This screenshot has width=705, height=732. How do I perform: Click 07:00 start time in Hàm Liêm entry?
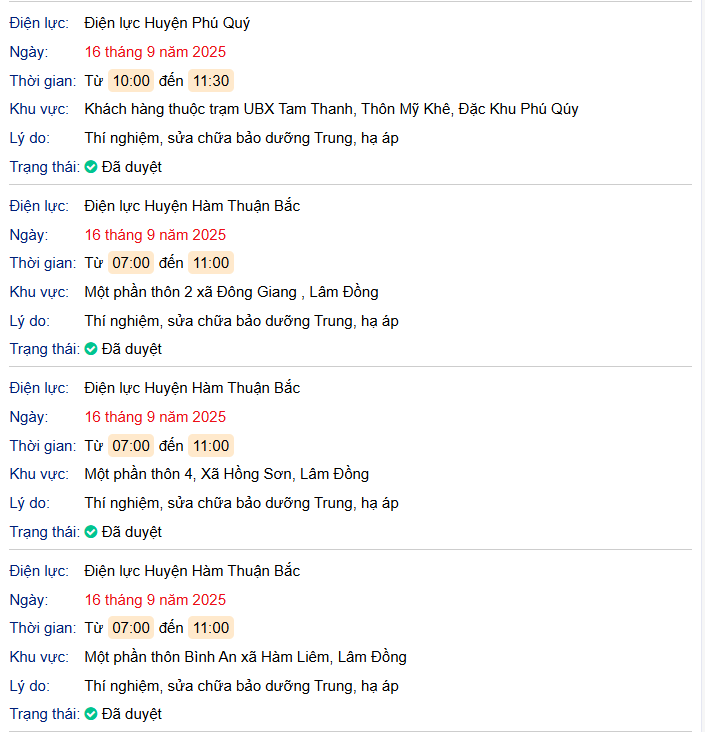tap(131, 628)
